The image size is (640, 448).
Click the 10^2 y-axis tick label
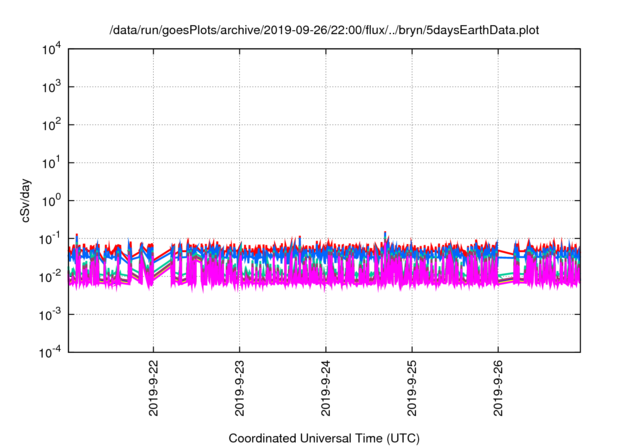tap(52, 125)
